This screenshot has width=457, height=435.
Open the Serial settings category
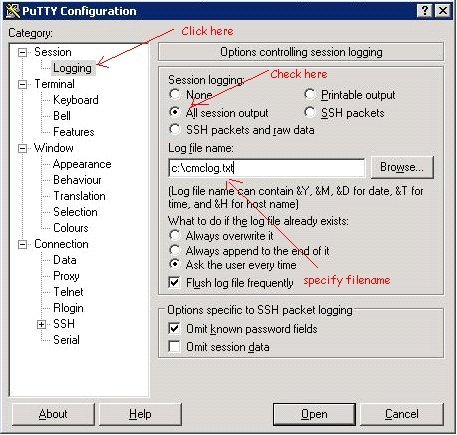[66, 340]
